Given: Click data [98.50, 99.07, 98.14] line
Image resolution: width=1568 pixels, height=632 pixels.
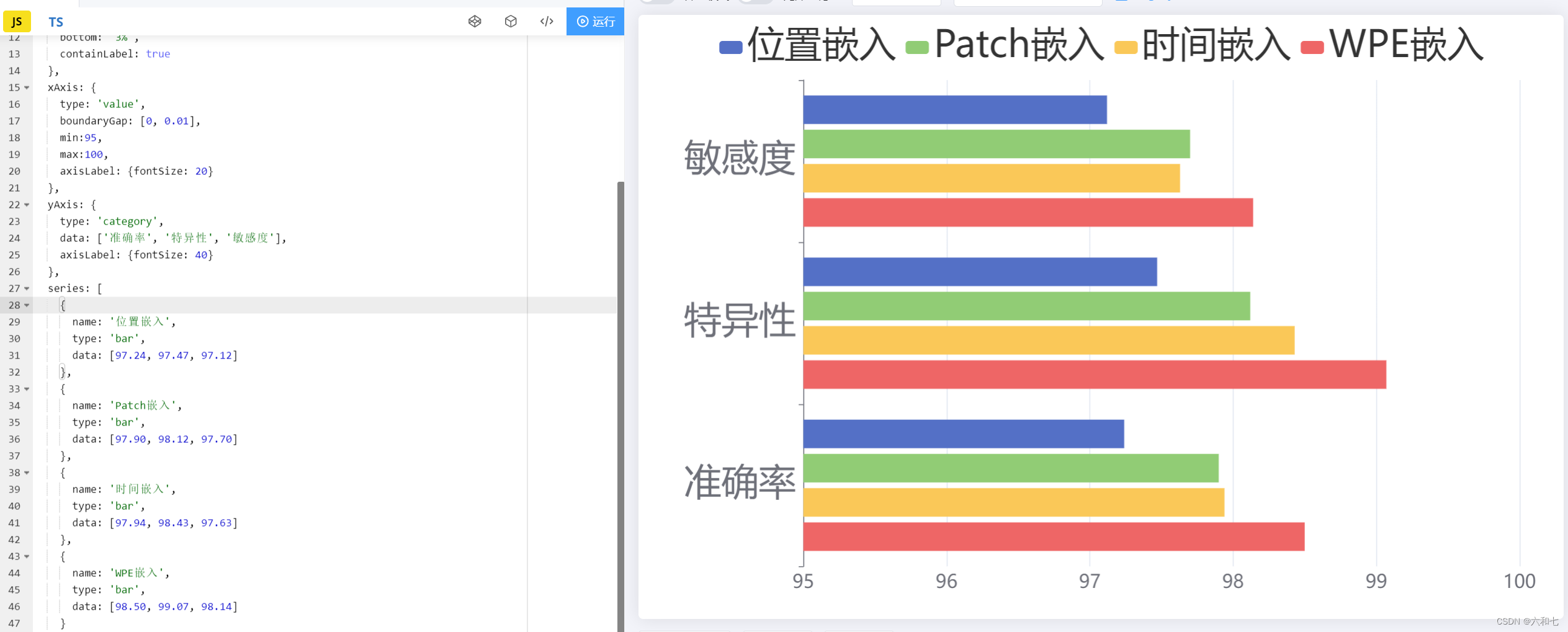Looking at the screenshot, I should click(155, 607).
